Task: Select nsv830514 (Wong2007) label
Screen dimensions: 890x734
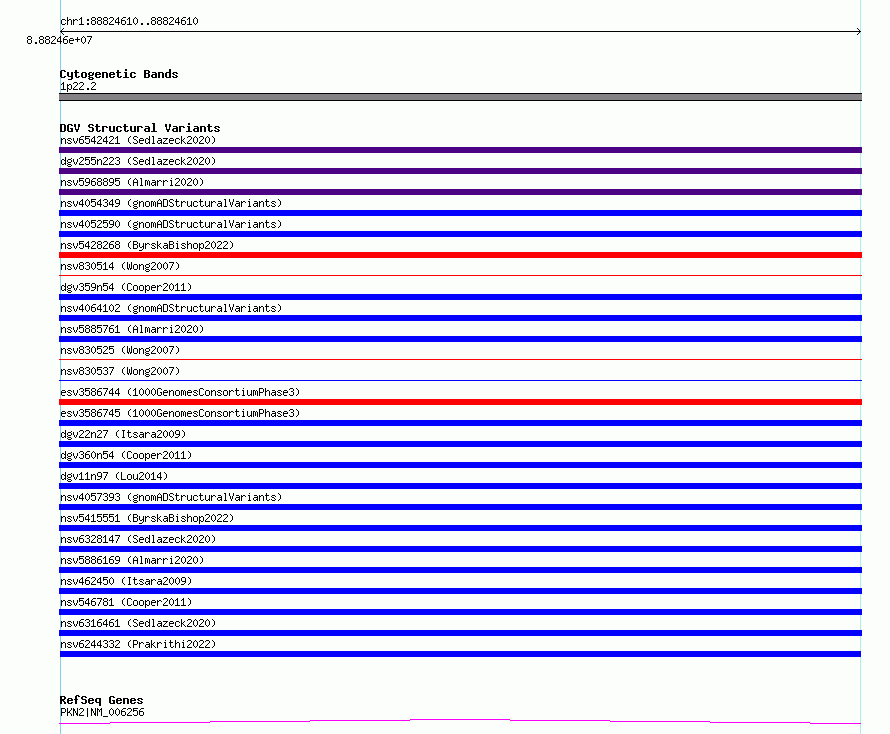Action: click(x=120, y=266)
